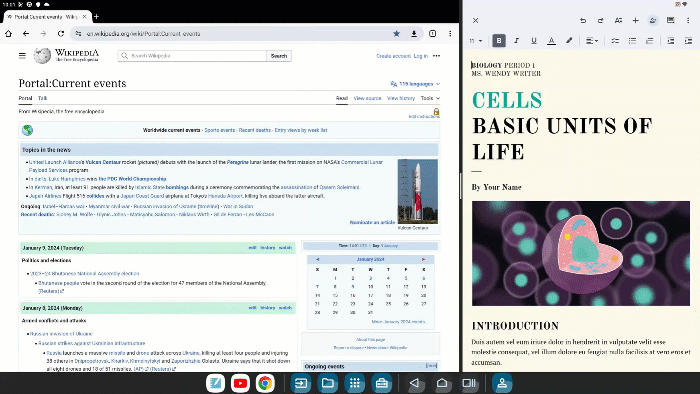Click the Wikipedia Log in link
This screenshot has width=700, height=394.
point(421,56)
